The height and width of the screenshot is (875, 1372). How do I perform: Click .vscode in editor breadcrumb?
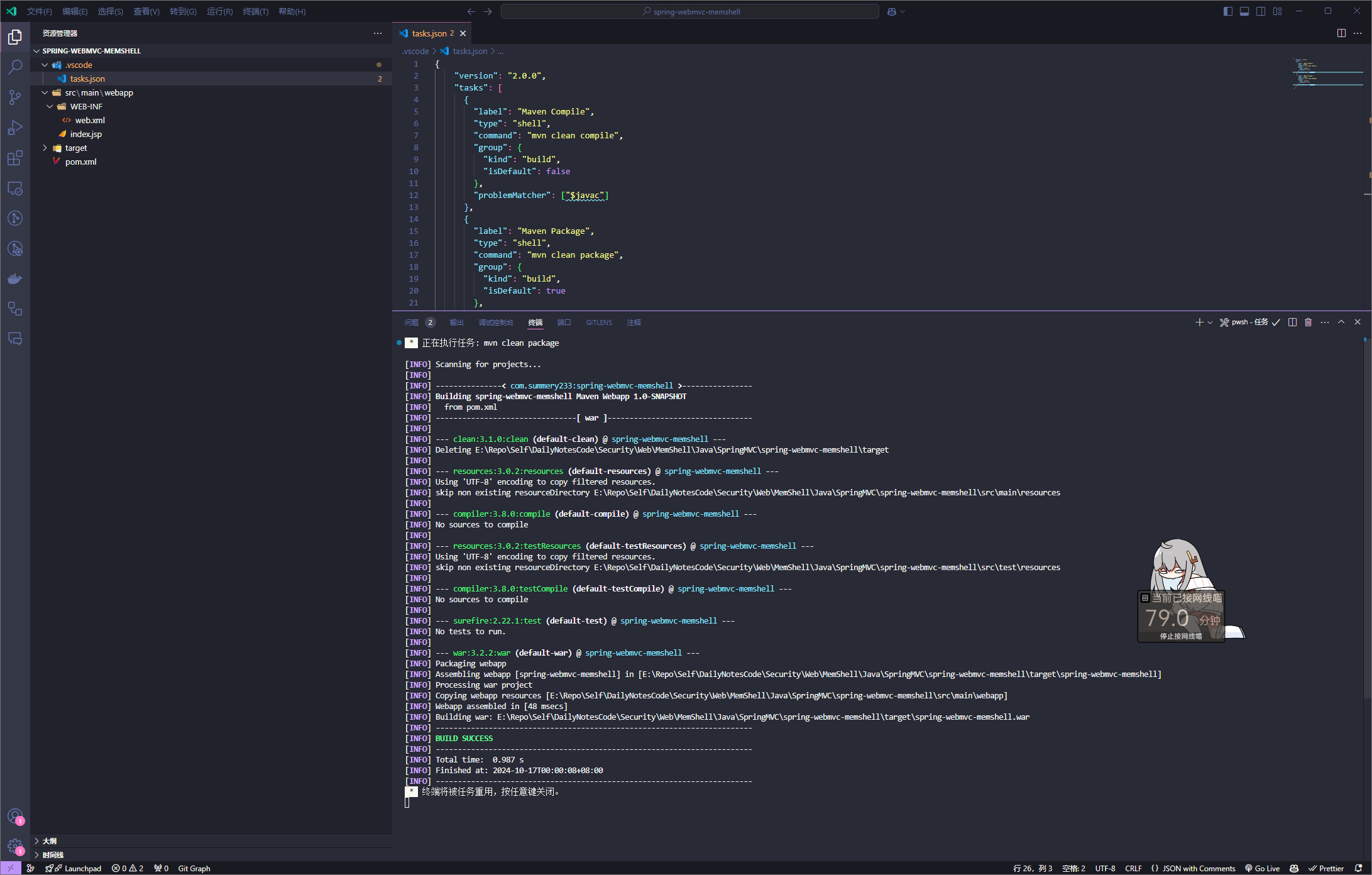coord(415,51)
